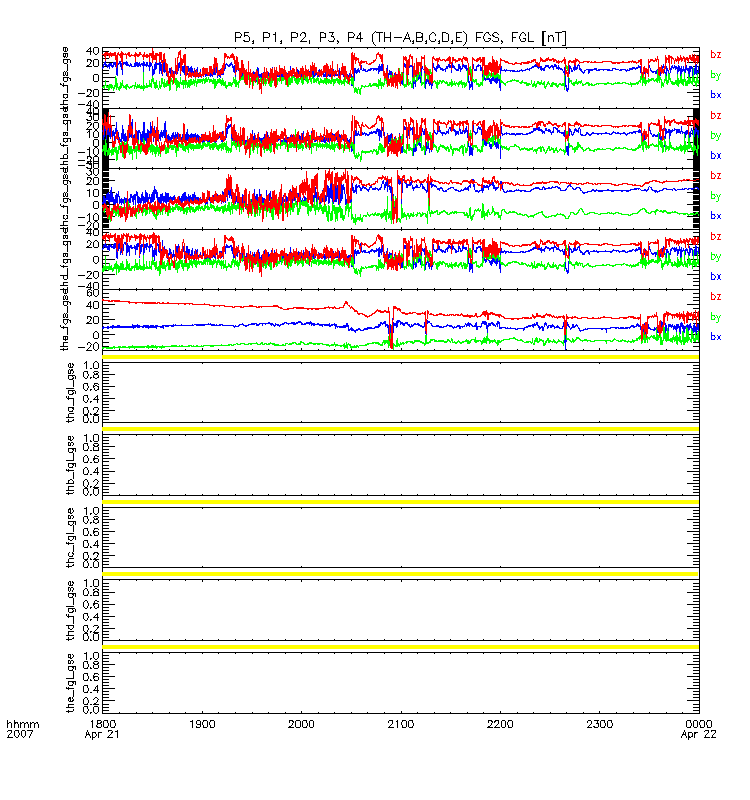Click the thd_fgl_gse y-axis label
The width and height of the screenshot is (750, 800).
pos(70,610)
